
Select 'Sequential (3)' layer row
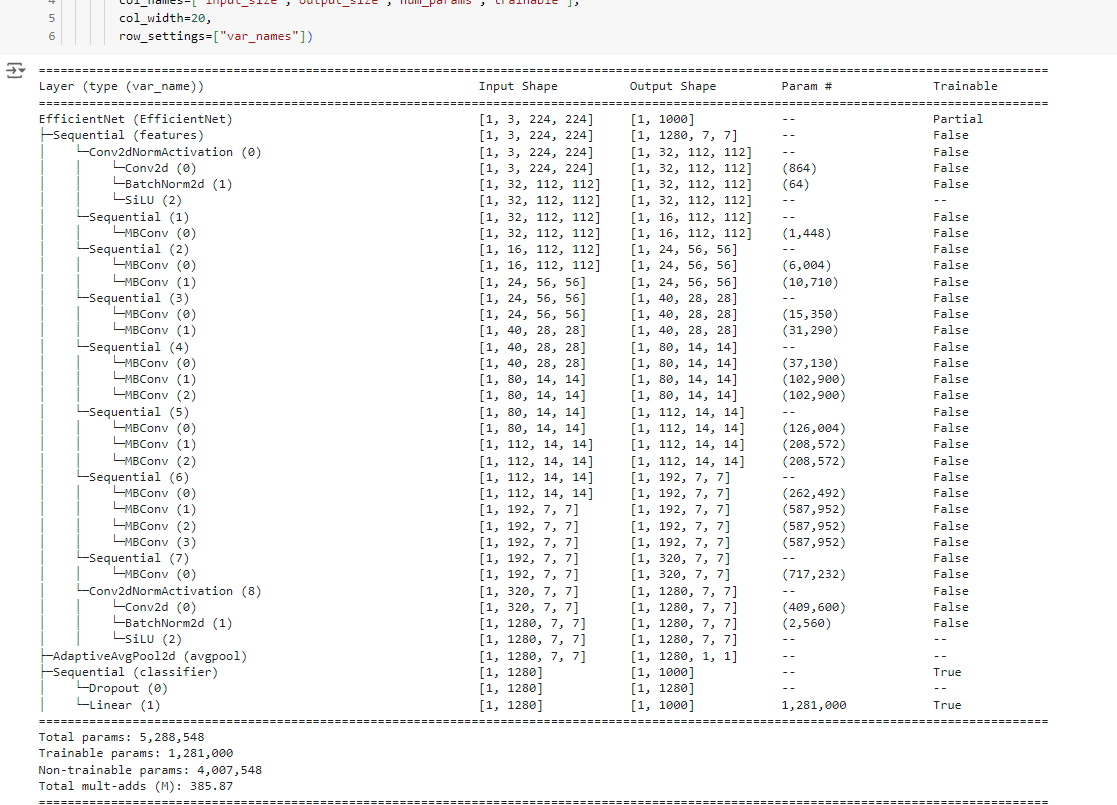point(139,298)
